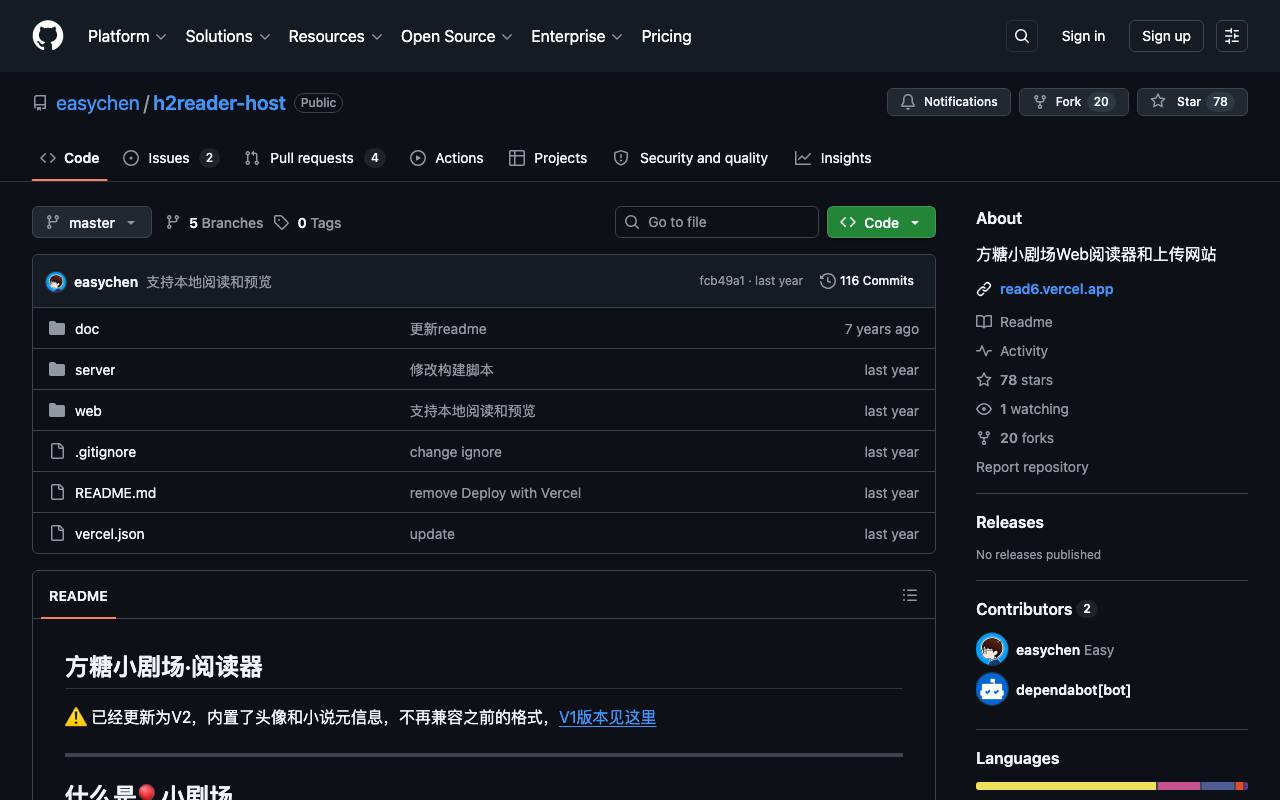Click the bell icon in Notifications button
This screenshot has width=1280, height=800.
908,102
